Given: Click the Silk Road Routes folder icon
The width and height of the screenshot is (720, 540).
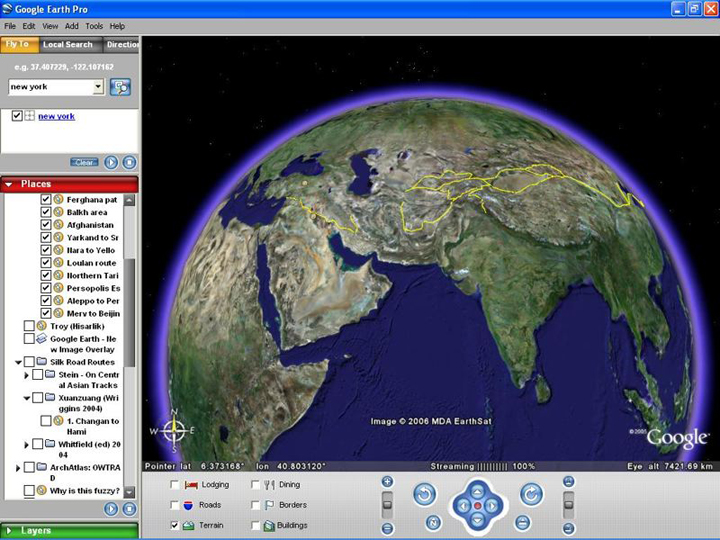Looking at the screenshot, I should pyautogui.click(x=42, y=361).
